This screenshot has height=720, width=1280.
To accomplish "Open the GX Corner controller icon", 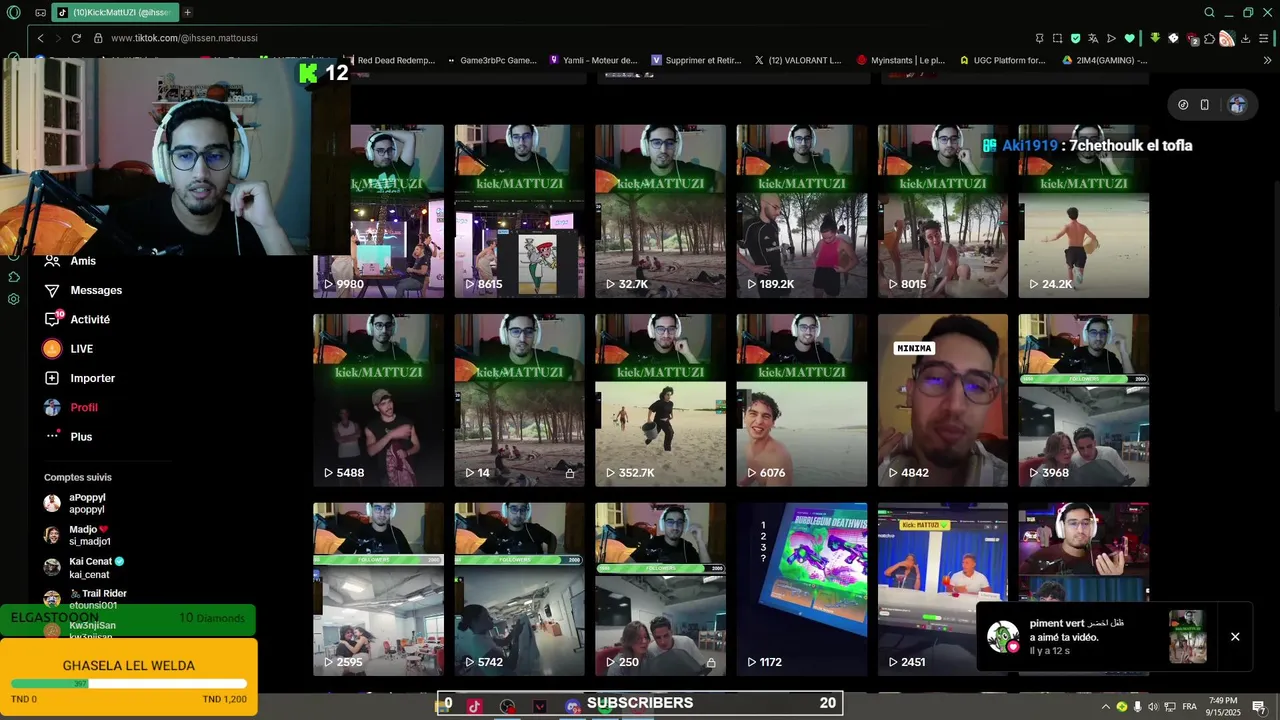I will coord(40,13).
